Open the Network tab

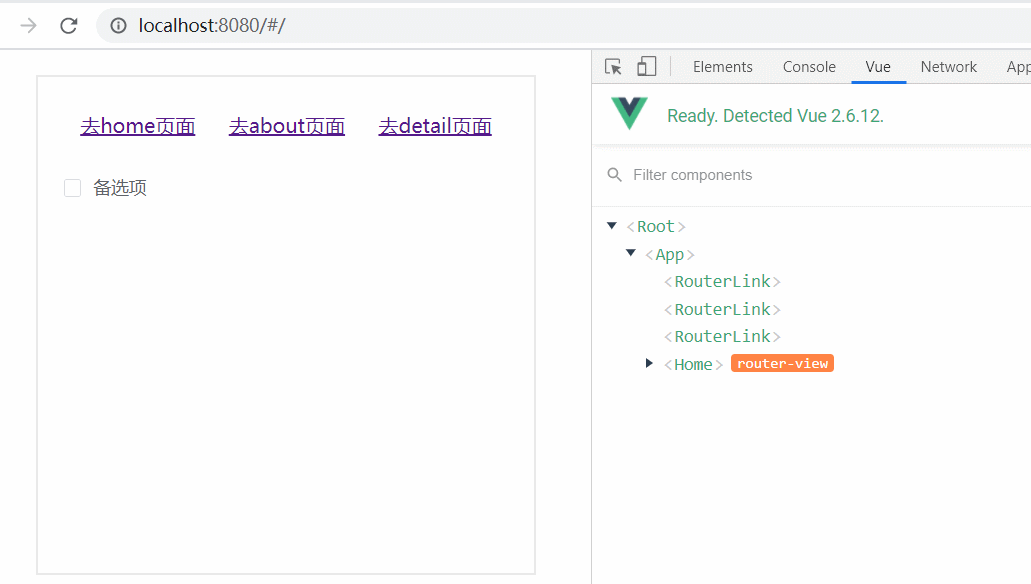click(x=947, y=66)
